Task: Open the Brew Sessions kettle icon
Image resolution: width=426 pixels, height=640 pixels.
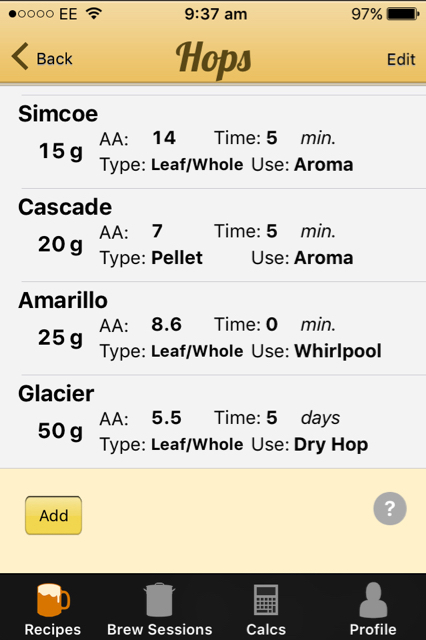Action: click(159, 600)
